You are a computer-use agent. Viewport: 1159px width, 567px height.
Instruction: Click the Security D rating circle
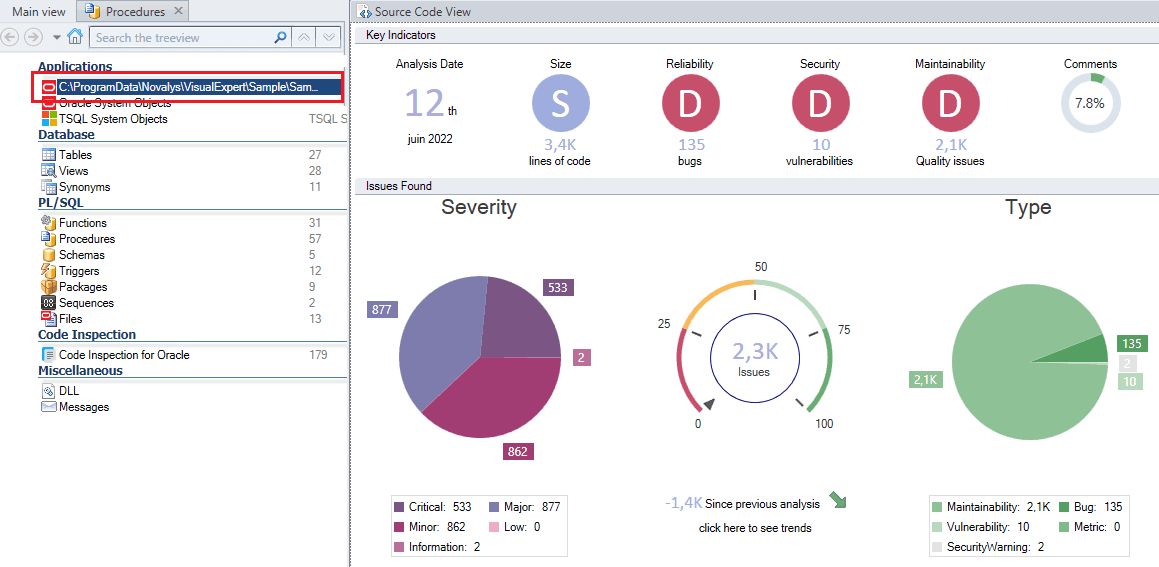(x=820, y=103)
